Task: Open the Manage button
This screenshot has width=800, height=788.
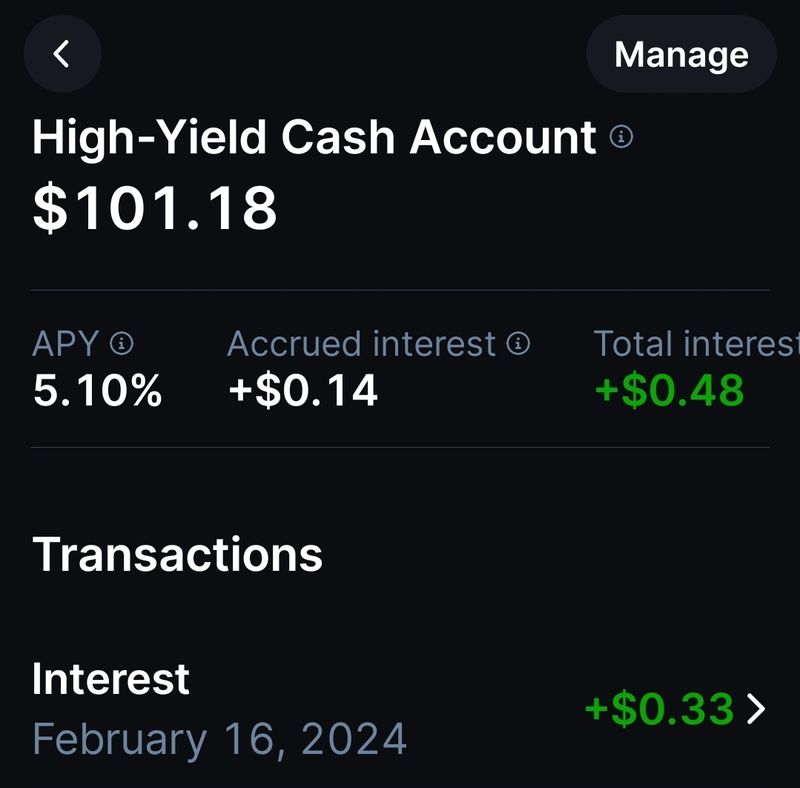Action: 681,54
